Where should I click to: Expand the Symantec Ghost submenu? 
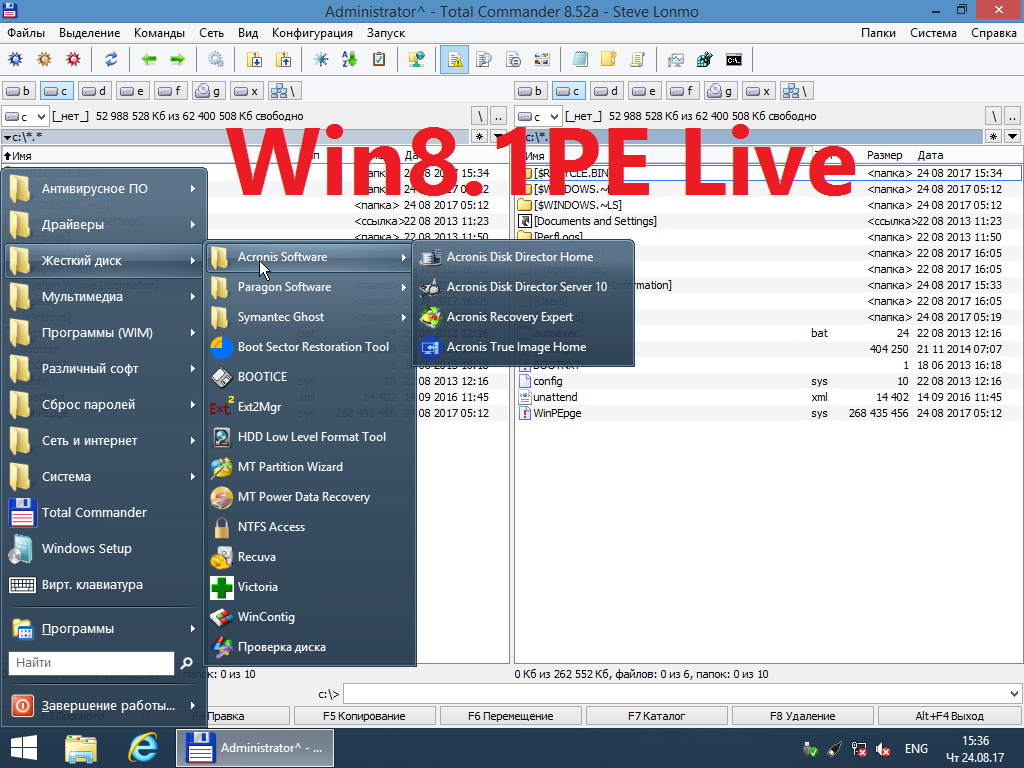[310, 317]
